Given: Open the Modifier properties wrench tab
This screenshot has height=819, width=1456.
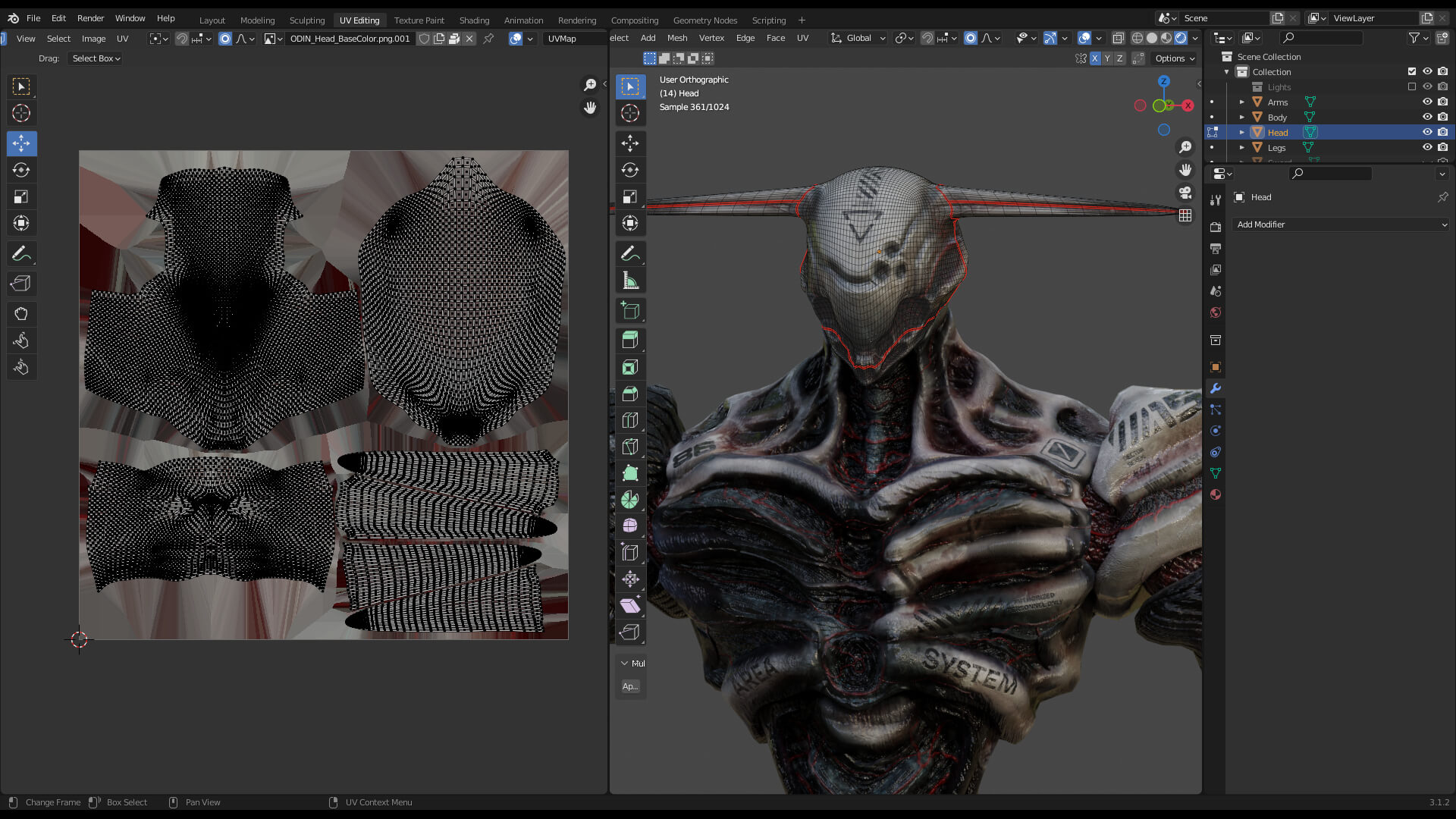Looking at the screenshot, I should point(1216,388).
